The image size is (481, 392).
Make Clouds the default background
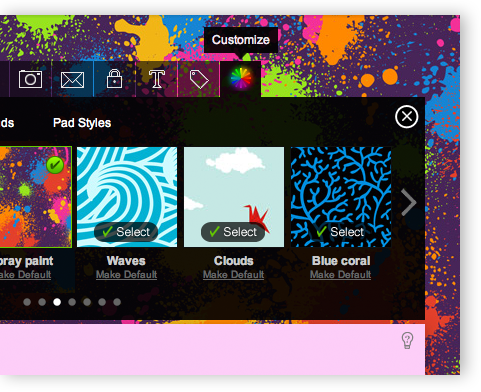tap(233, 275)
